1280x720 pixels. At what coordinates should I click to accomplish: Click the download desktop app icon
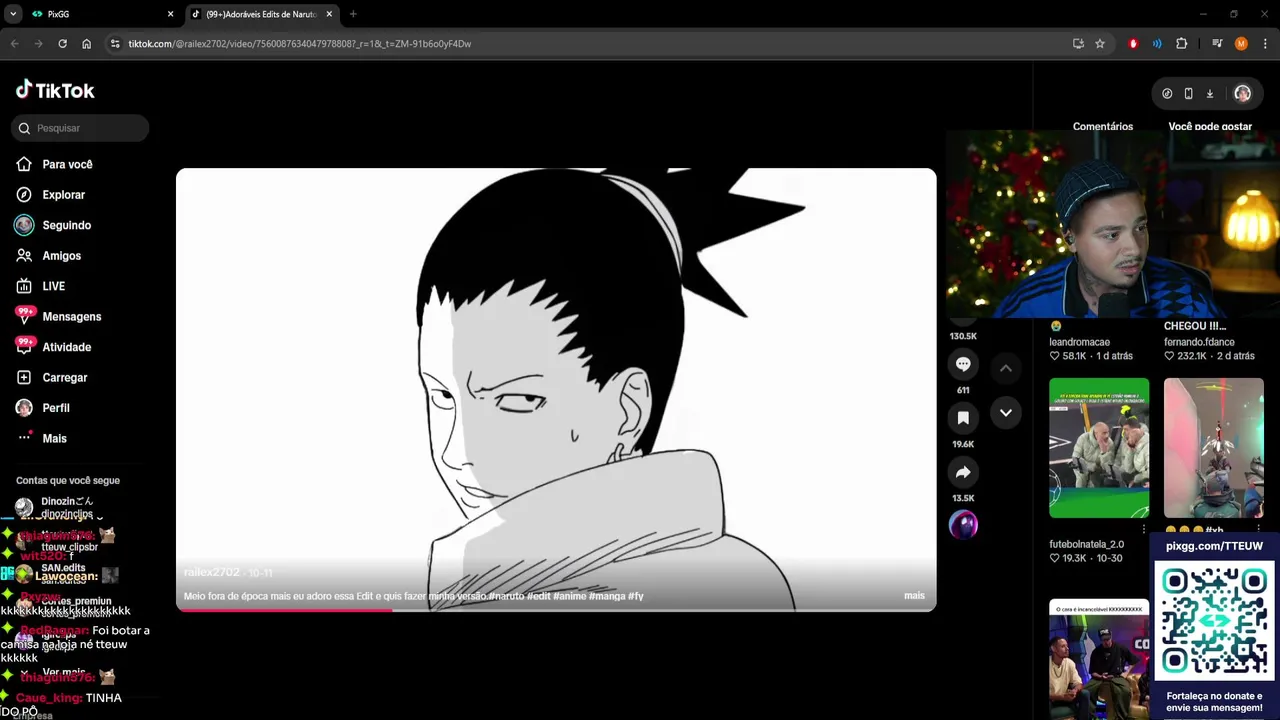1210,93
